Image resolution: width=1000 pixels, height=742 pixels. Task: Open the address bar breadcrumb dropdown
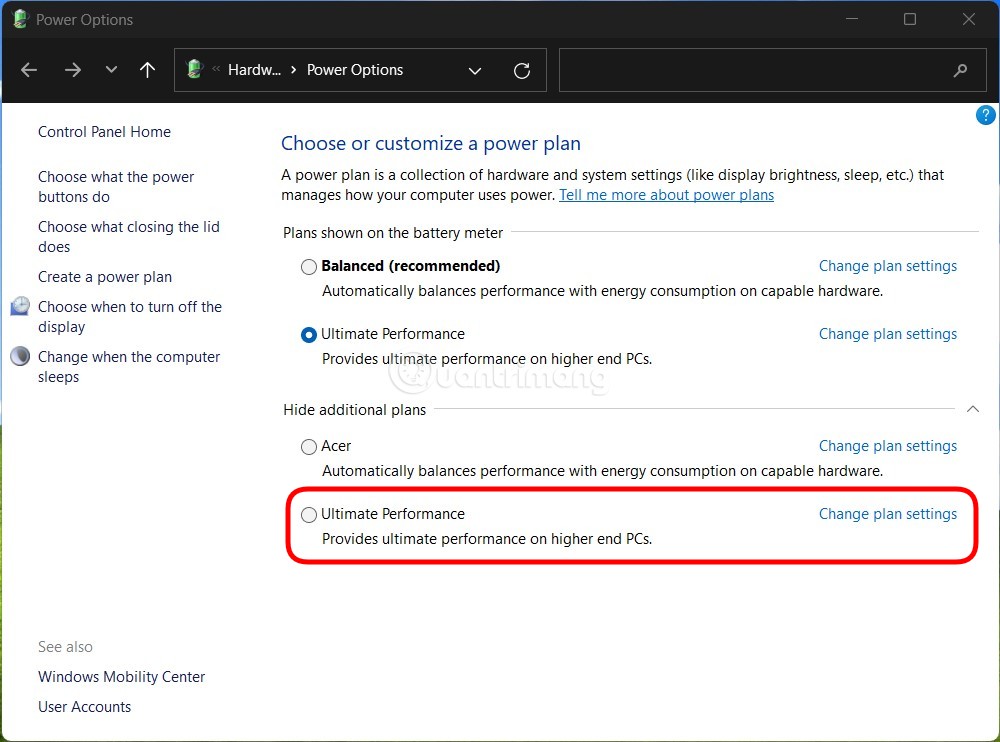(475, 70)
